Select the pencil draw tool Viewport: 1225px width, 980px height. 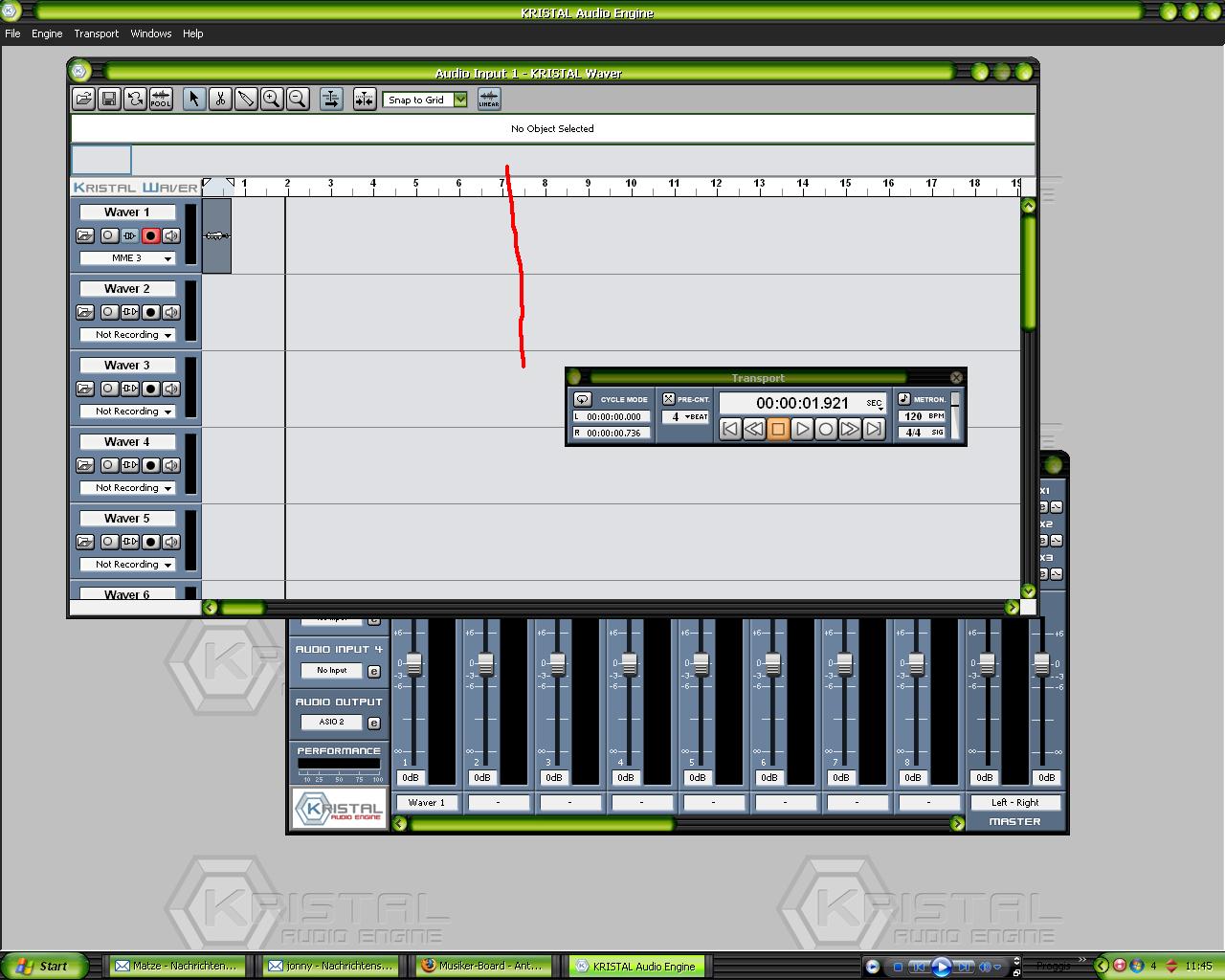point(246,99)
